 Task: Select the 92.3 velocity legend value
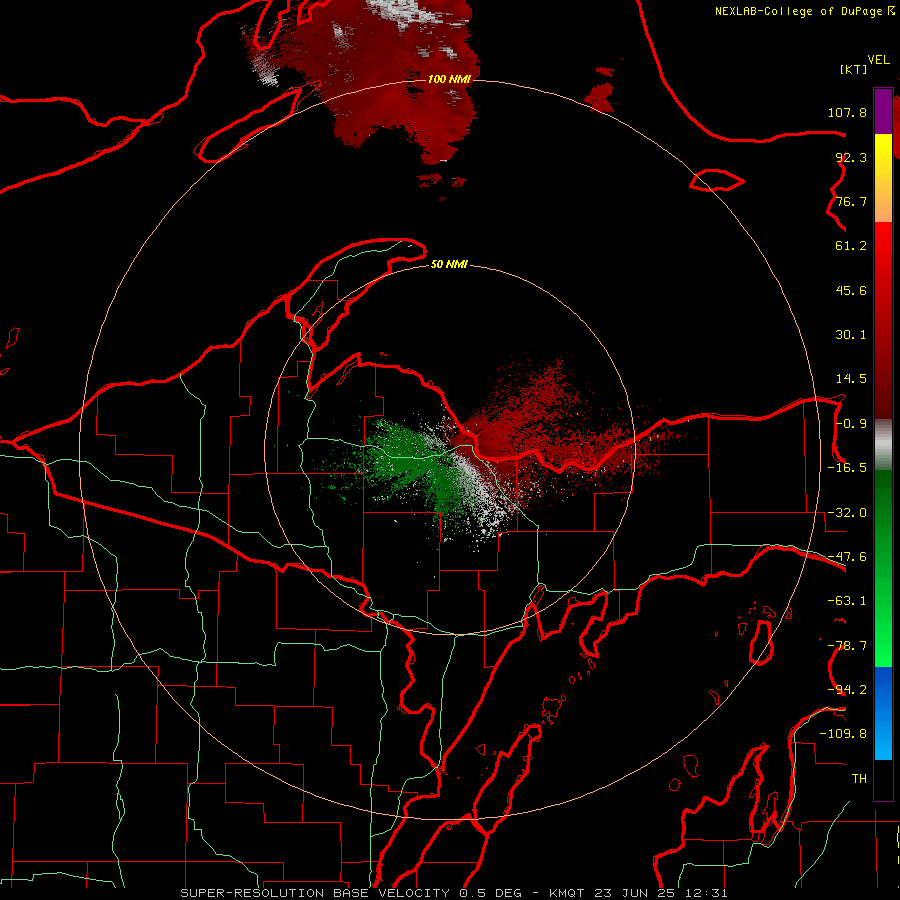(x=851, y=157)
